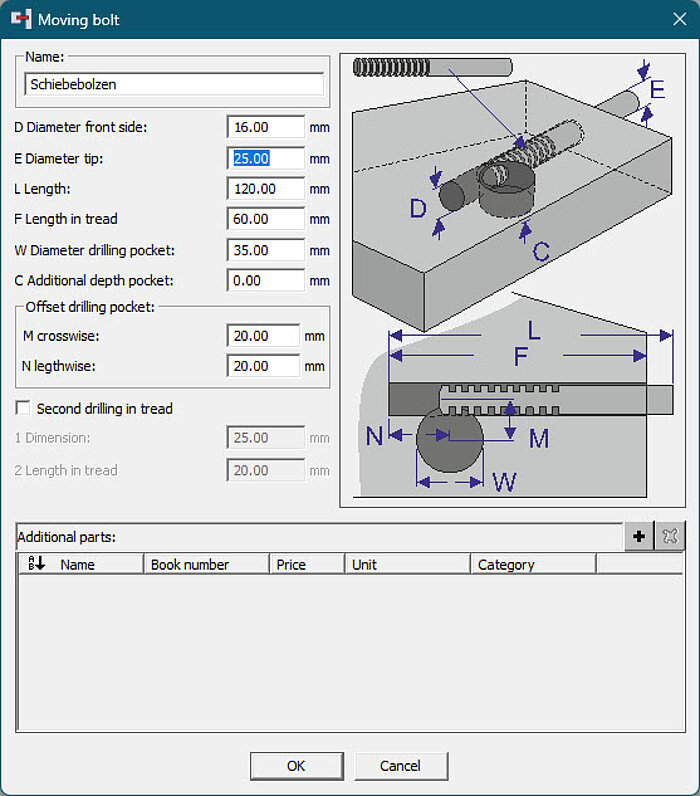
Task: Click the delete additional part icon
Action: pos(670,536)
